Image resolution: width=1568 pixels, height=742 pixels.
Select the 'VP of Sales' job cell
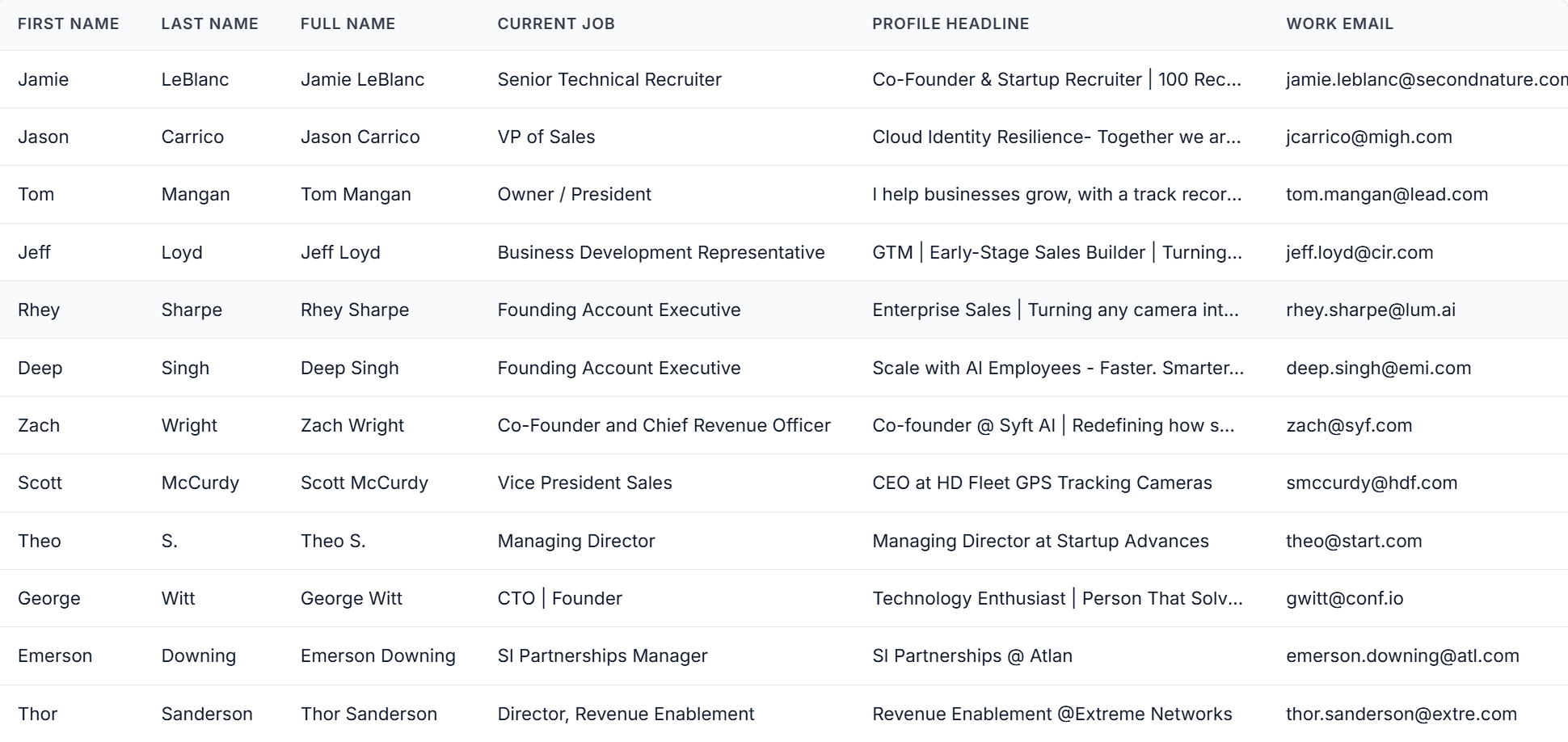point(546,137)
